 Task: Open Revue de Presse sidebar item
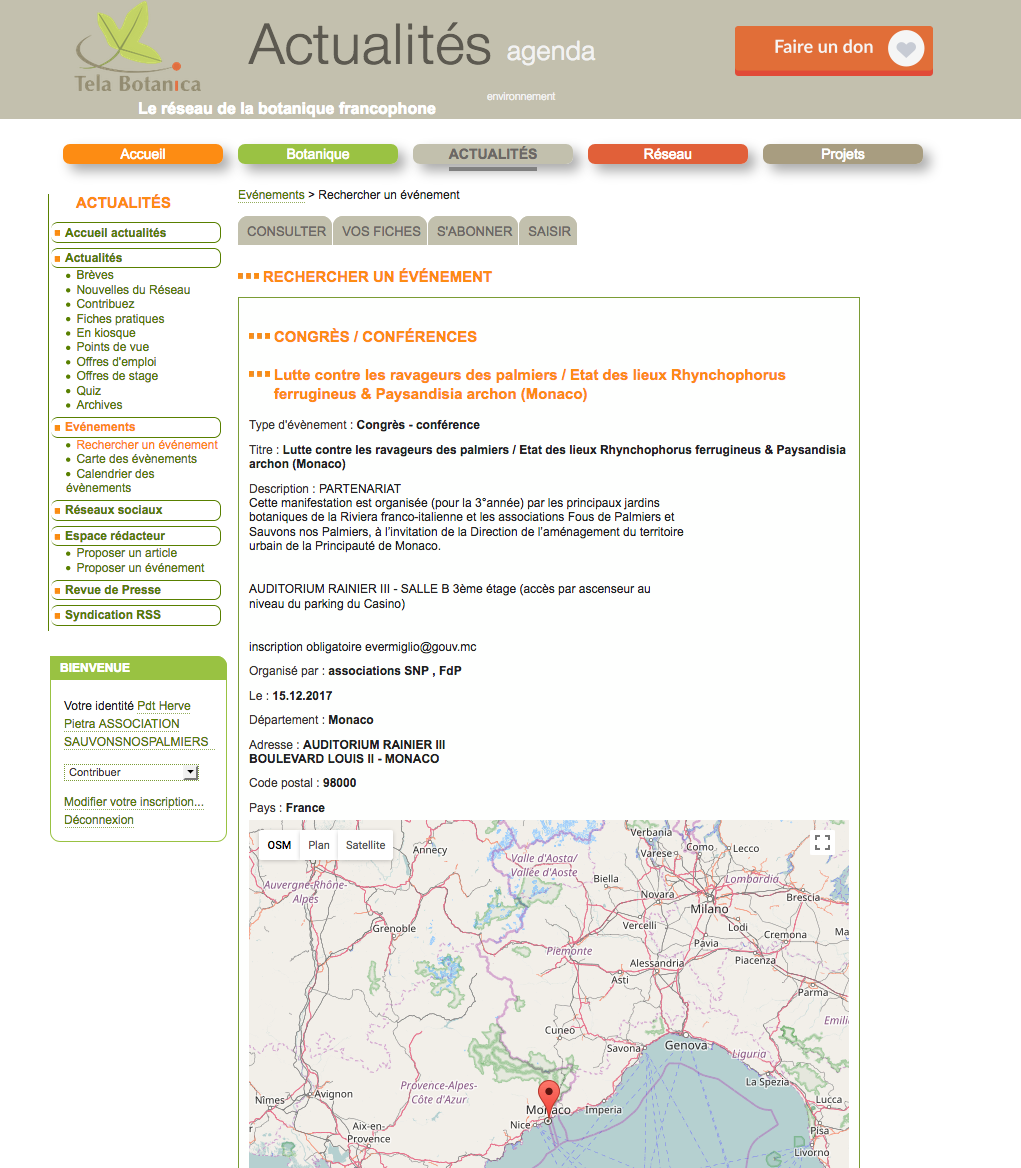click(x=136, y=590)
